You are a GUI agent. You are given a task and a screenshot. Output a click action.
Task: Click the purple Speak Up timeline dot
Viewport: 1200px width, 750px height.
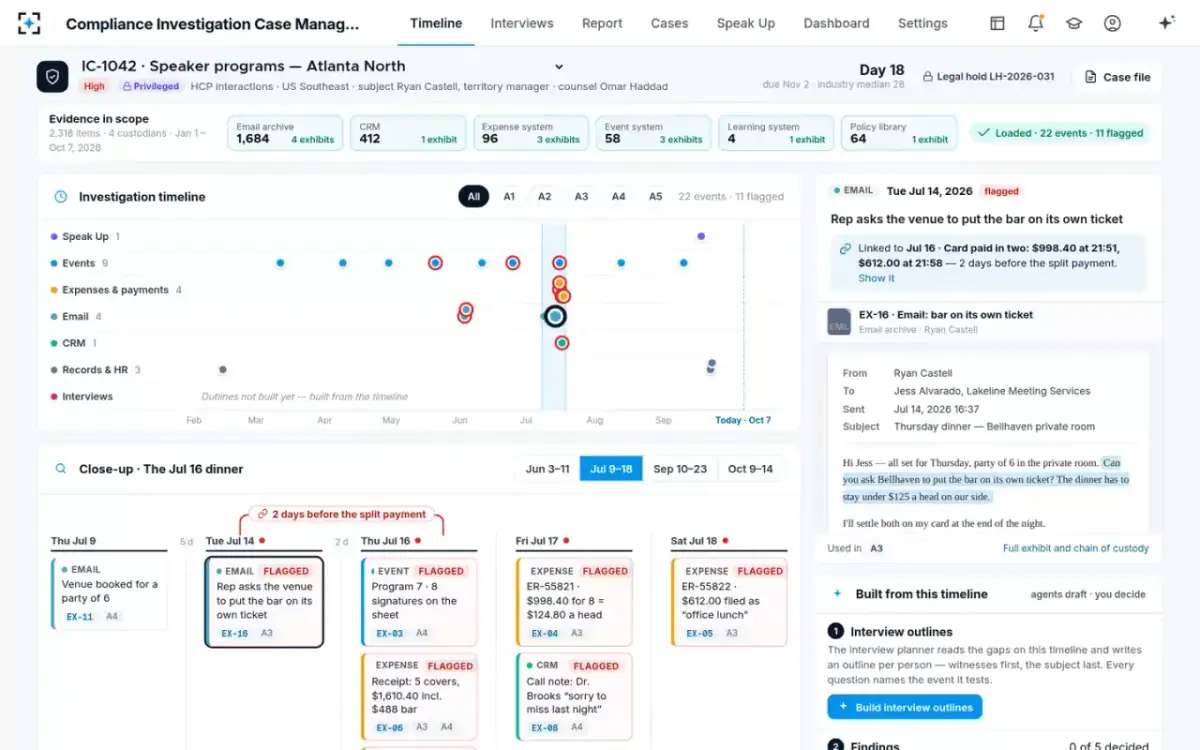click(701, 237)
